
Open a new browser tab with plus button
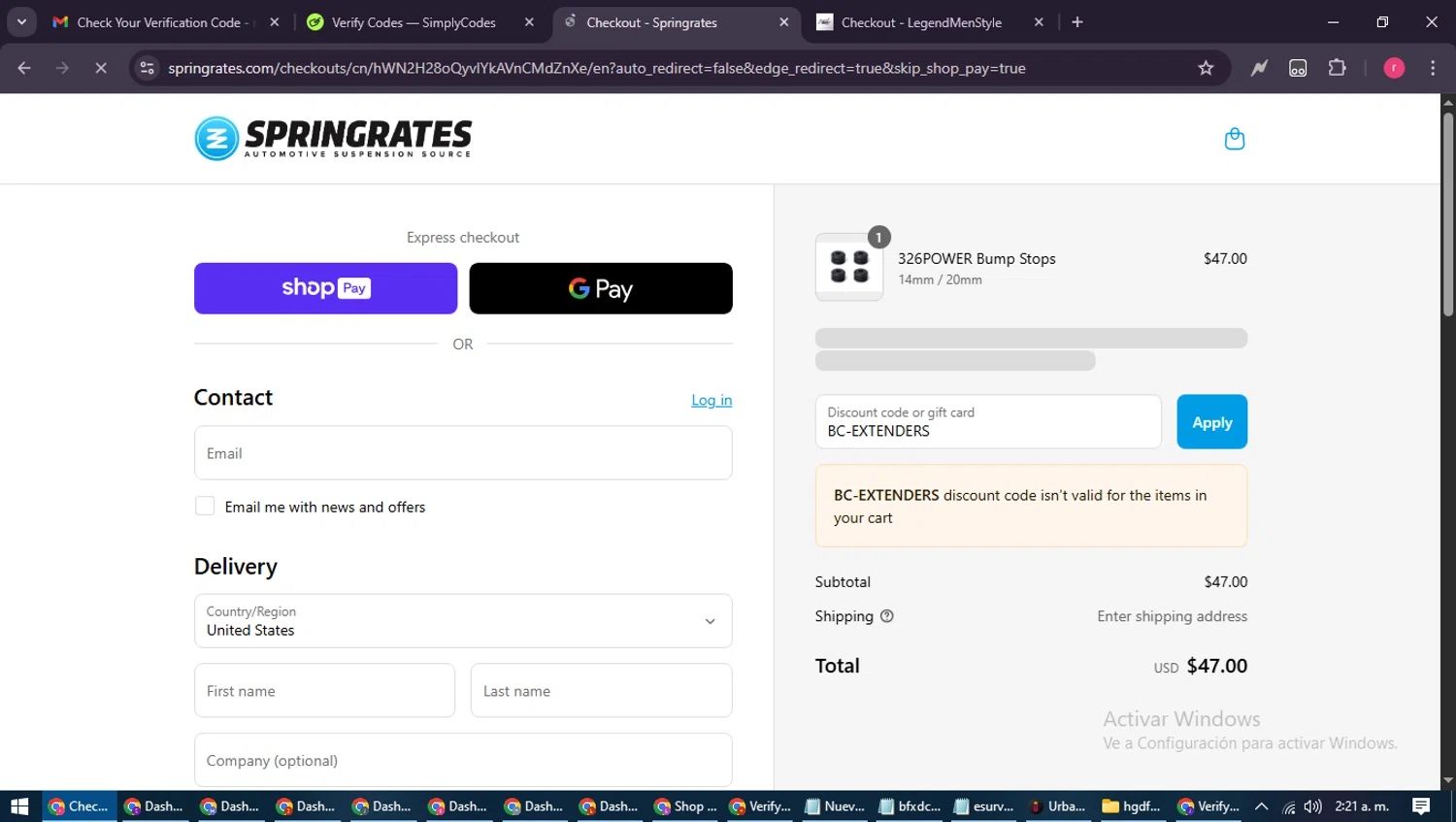point(1077,22)
